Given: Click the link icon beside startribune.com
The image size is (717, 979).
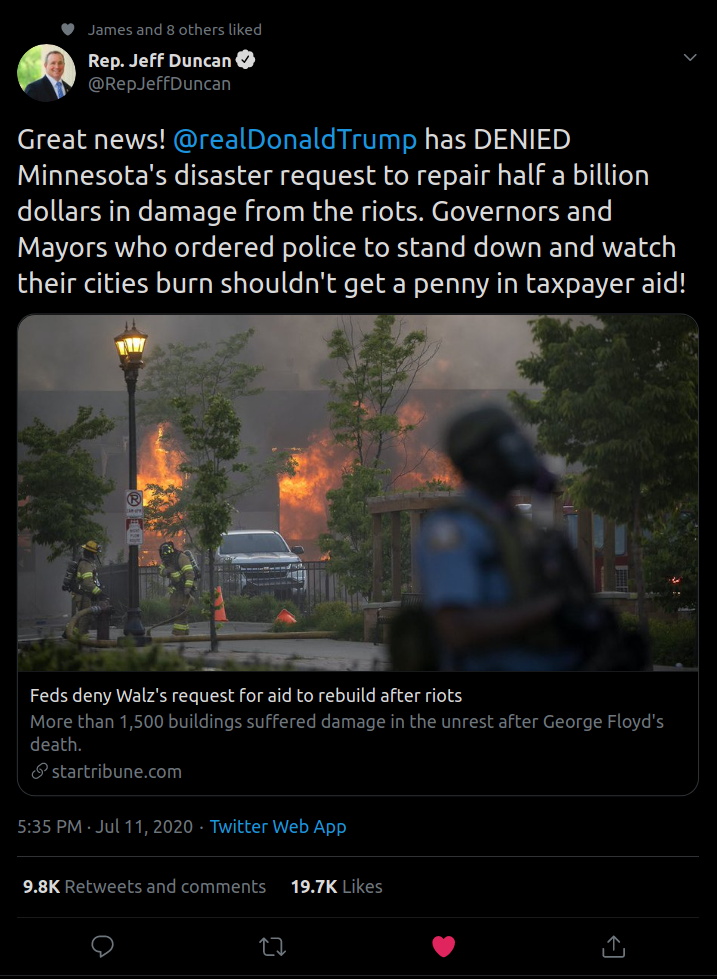Looking at the screenshot, I should 39,772.
